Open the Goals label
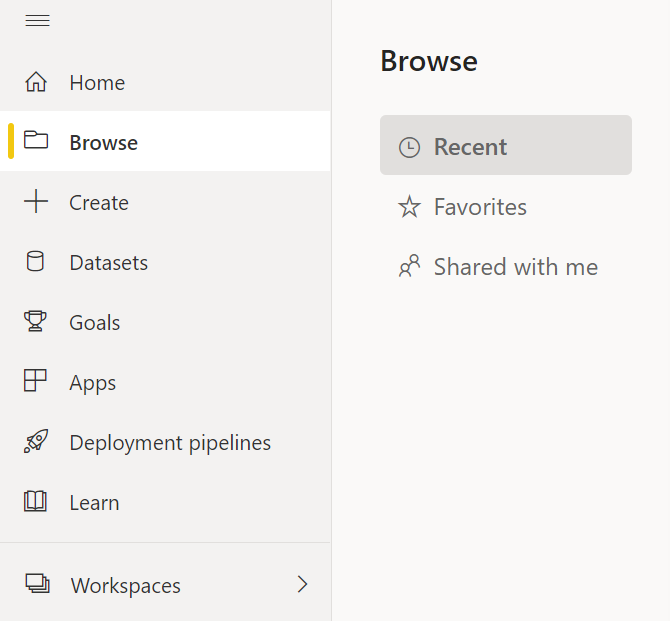The height and width of the screenshot is (621, 670). tap(95, 323)
